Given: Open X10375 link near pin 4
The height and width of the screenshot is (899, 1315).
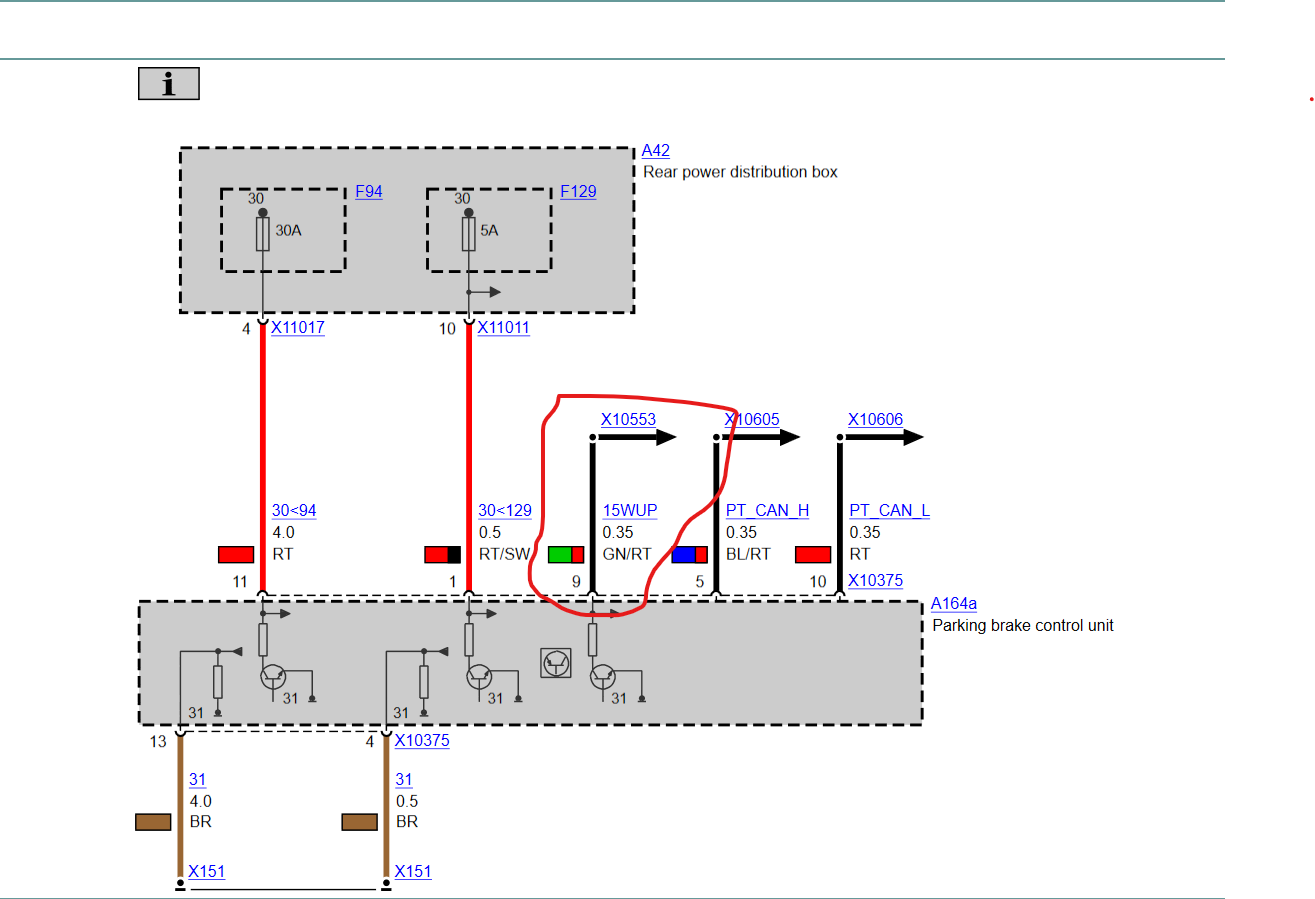Looking at the screenshot, I should pos(422,741).
